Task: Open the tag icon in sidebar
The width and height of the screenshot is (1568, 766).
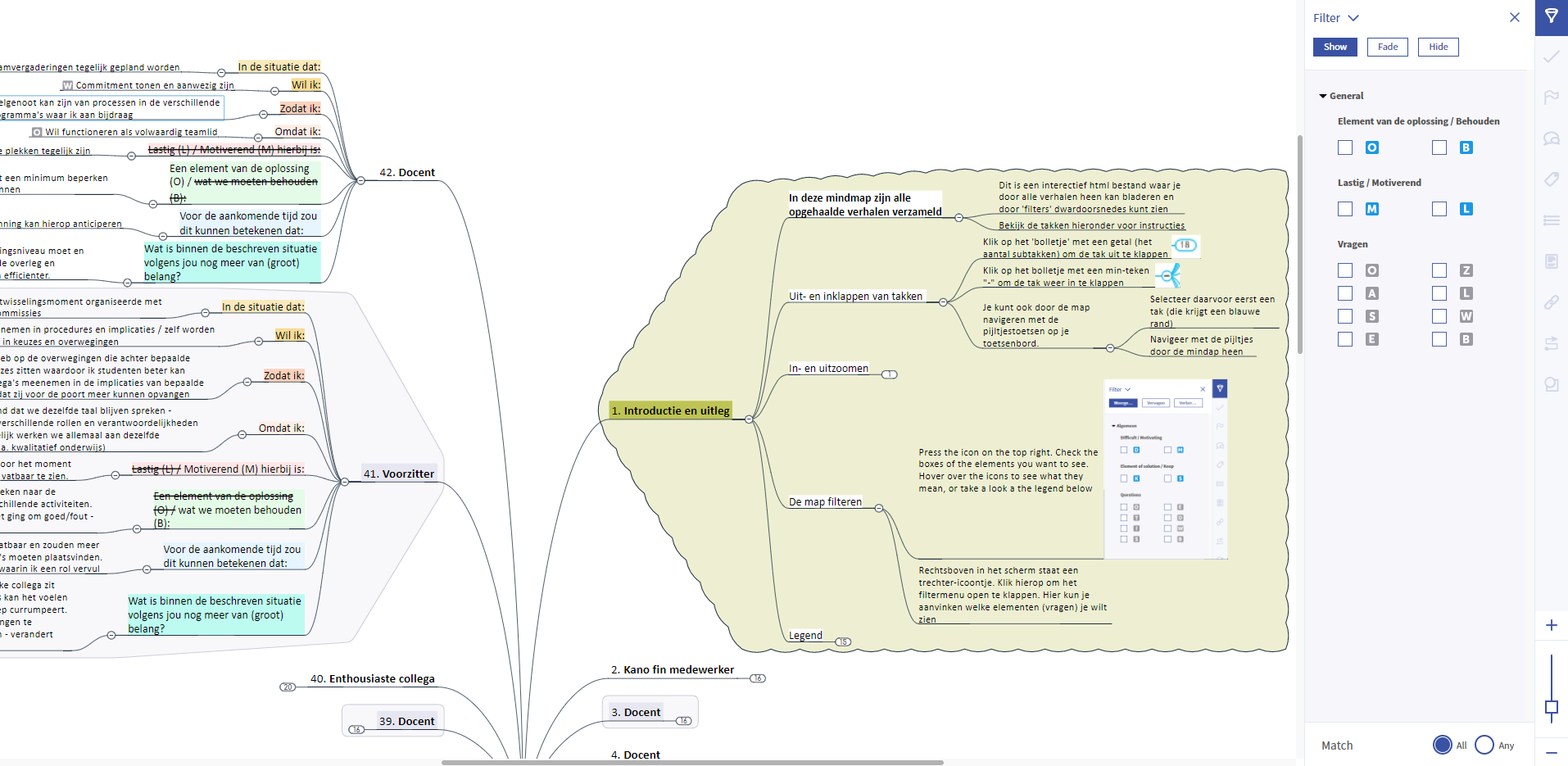Action: tap(1551, 179)
